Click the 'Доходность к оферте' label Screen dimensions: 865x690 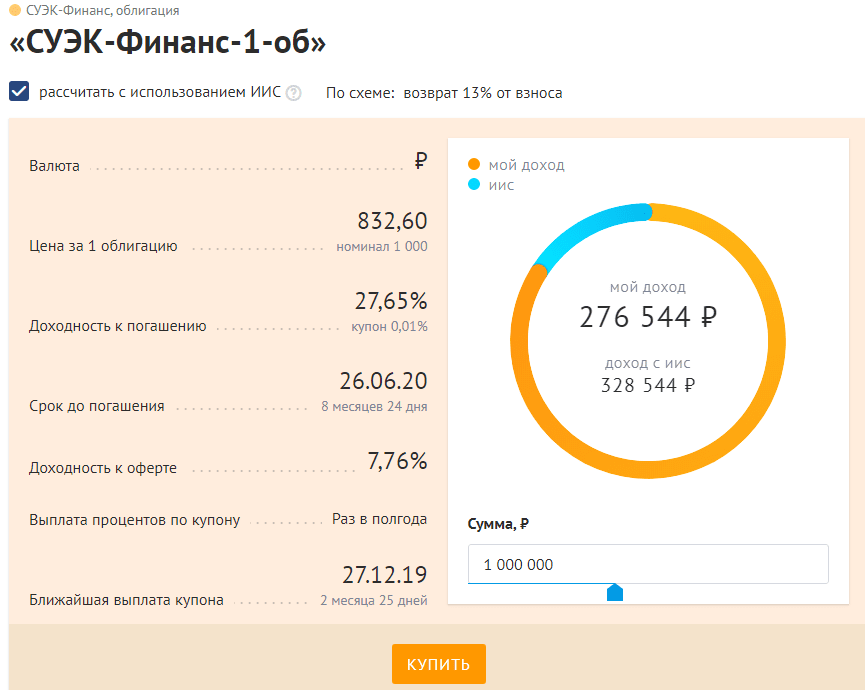103,468
